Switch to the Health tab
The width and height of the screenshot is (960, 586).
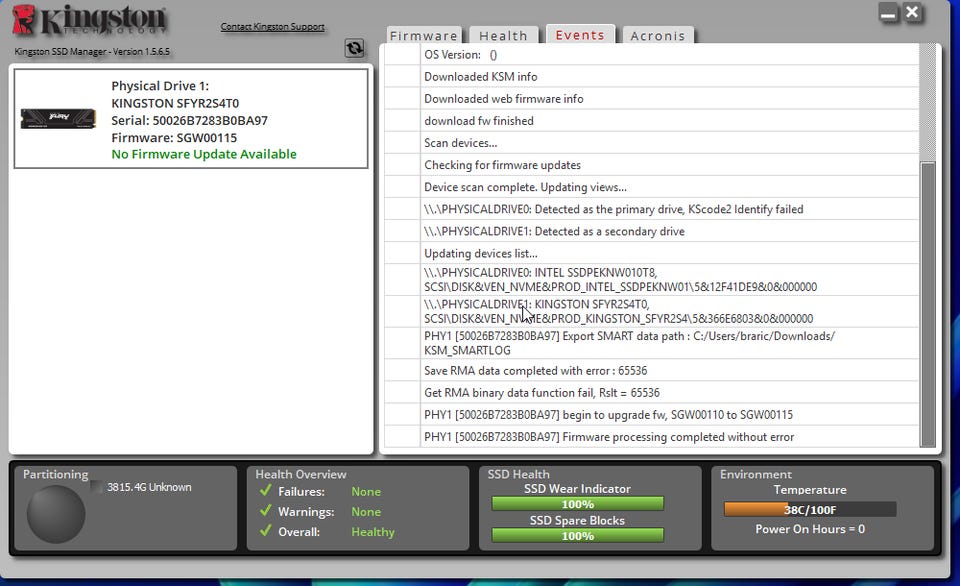[503, 36]
